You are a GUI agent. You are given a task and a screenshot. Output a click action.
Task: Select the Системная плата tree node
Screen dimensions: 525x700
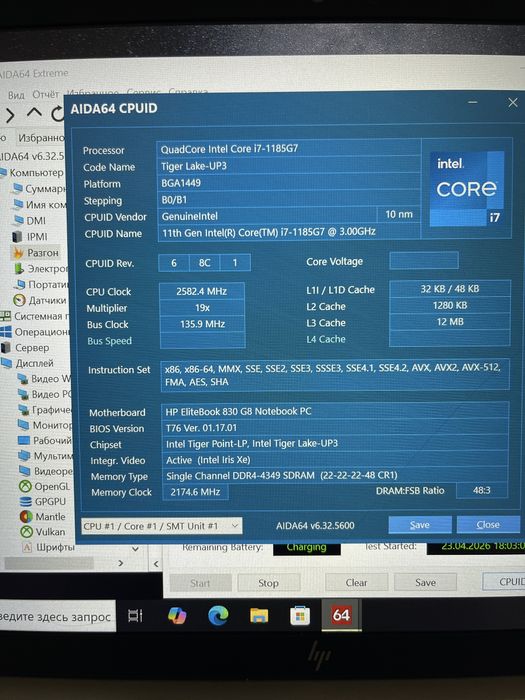(42, 317)
